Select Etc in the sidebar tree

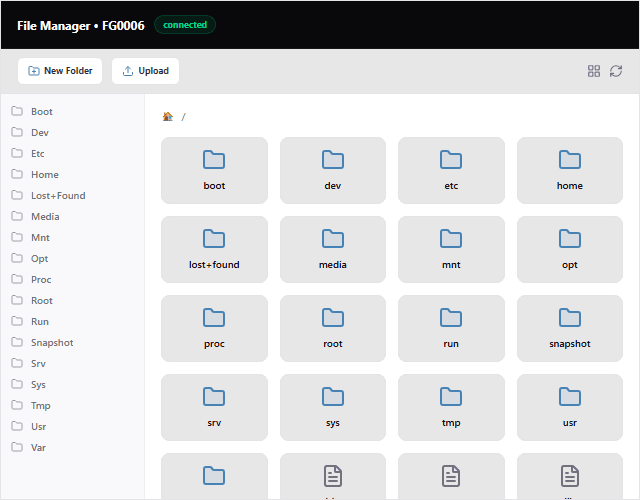pos(72,153)
